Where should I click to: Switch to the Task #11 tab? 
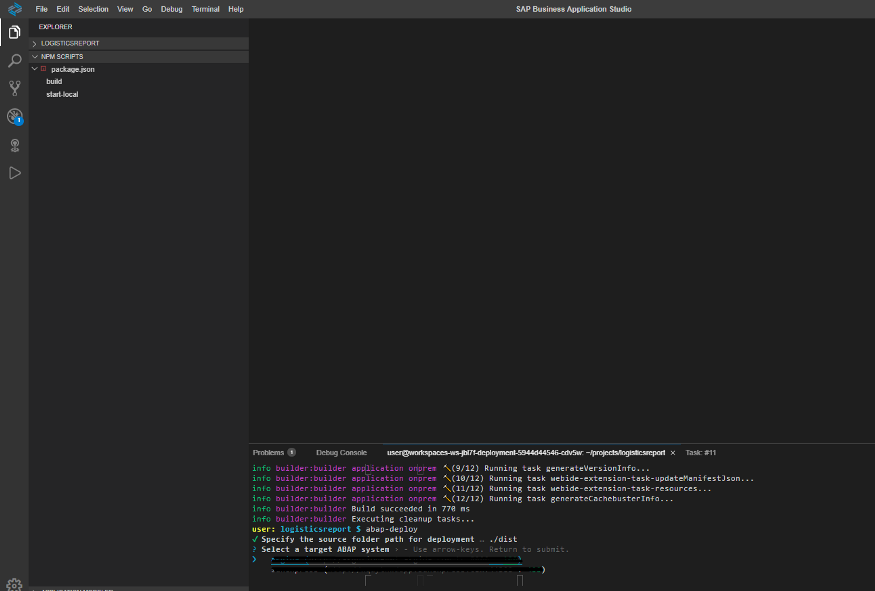700,453
